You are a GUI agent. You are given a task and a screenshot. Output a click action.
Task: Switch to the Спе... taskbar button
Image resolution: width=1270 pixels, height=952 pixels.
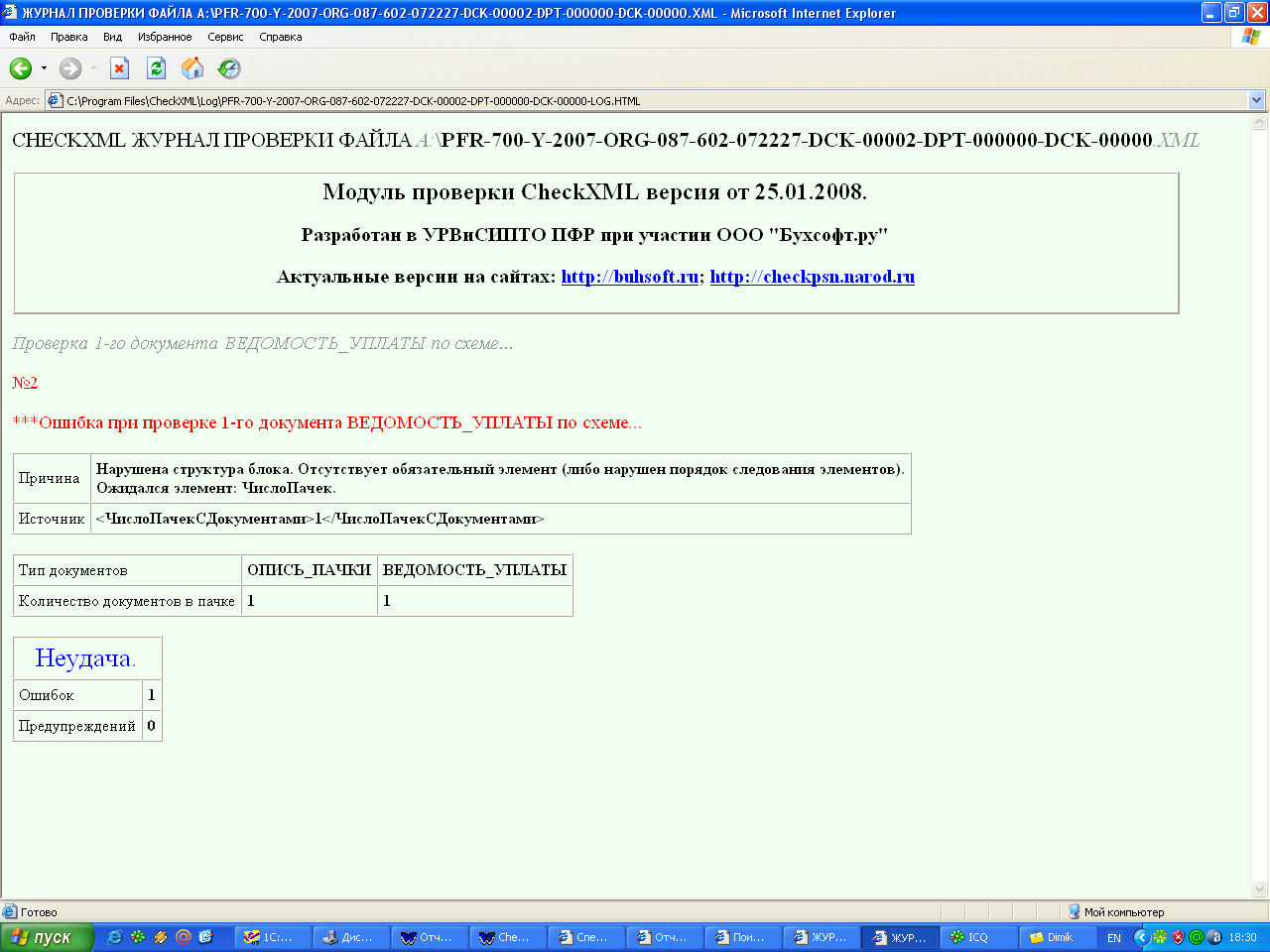click(587, 937)
